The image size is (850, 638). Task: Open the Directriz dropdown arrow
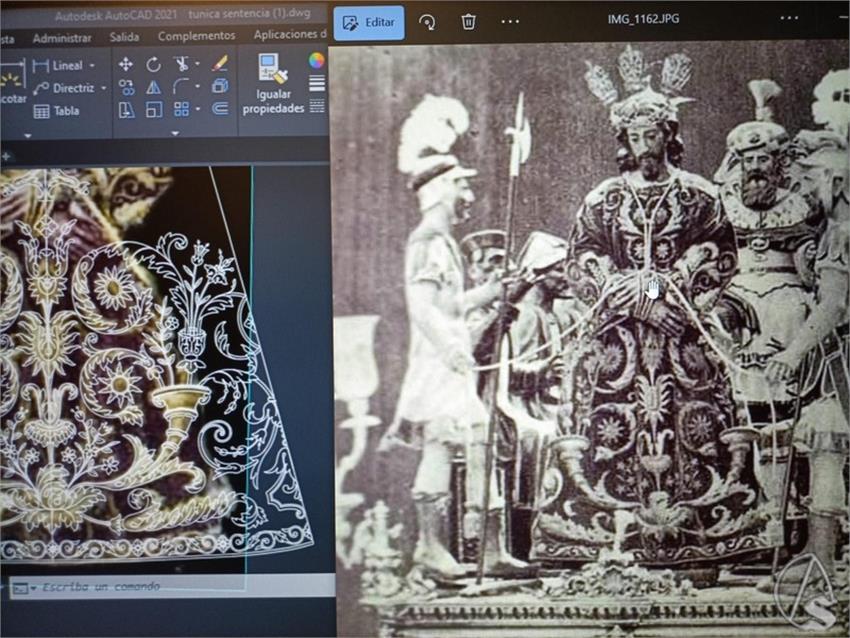103,88
